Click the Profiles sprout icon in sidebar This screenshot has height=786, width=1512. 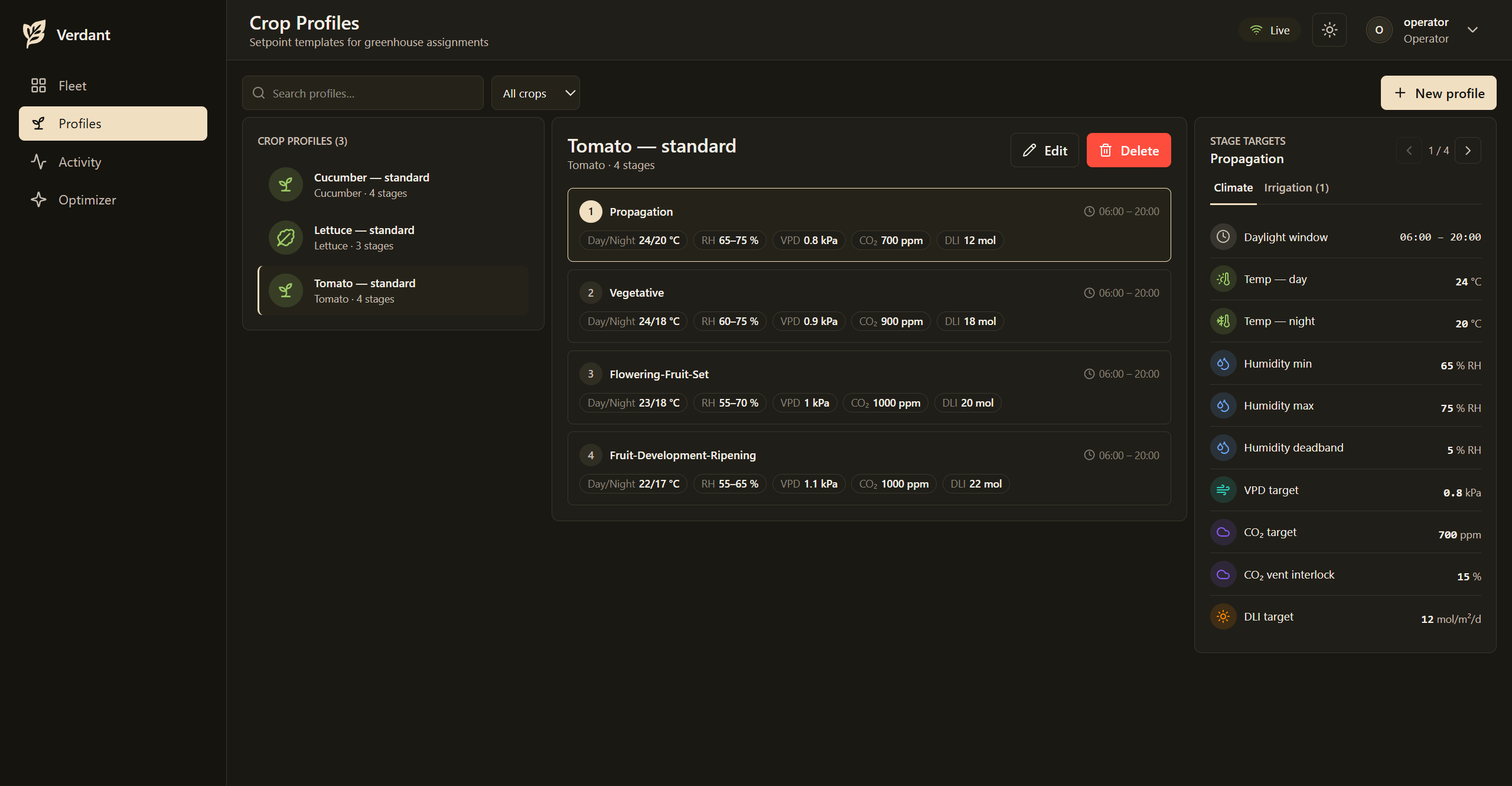[x=38, y=124]
